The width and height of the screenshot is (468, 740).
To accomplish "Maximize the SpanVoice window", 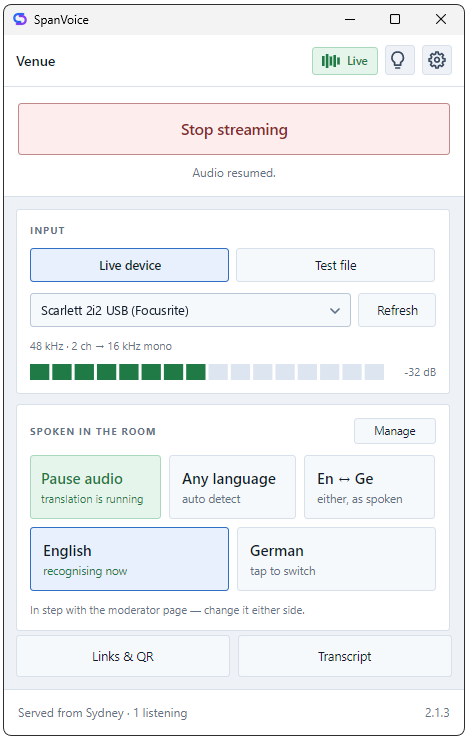I will click(395, 19).
